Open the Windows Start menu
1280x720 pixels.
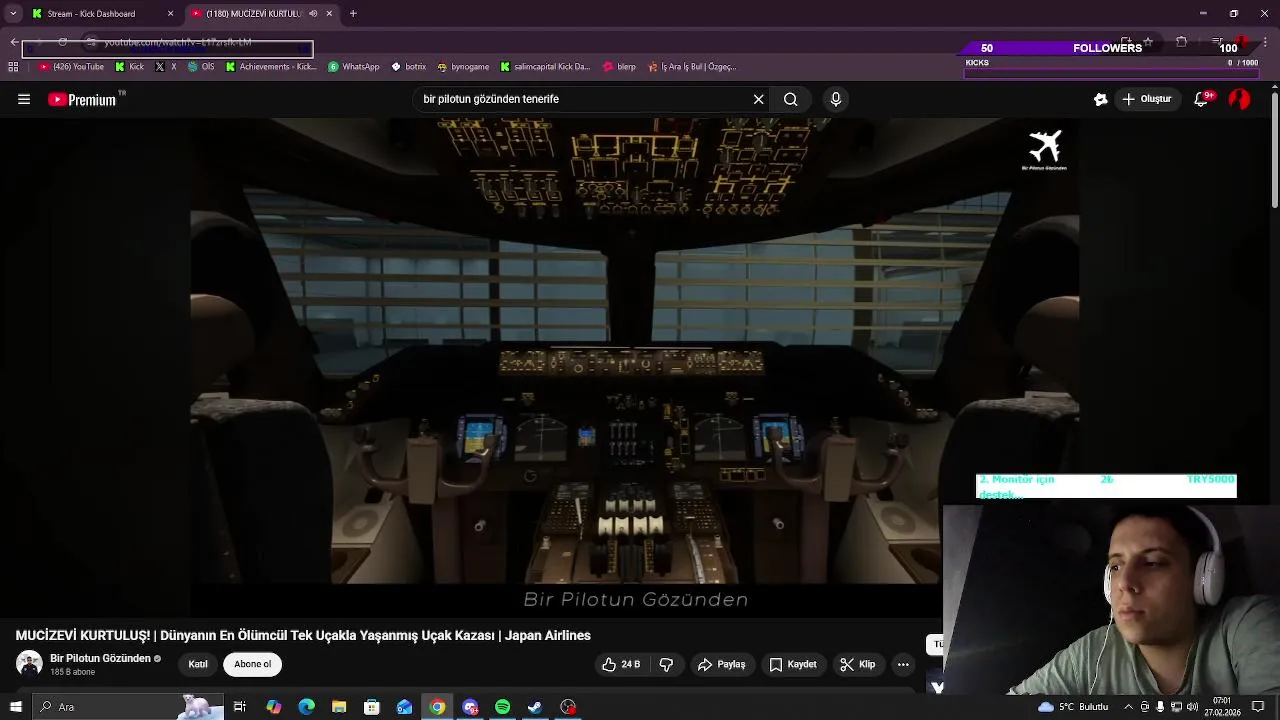click(x=15, y=707)
